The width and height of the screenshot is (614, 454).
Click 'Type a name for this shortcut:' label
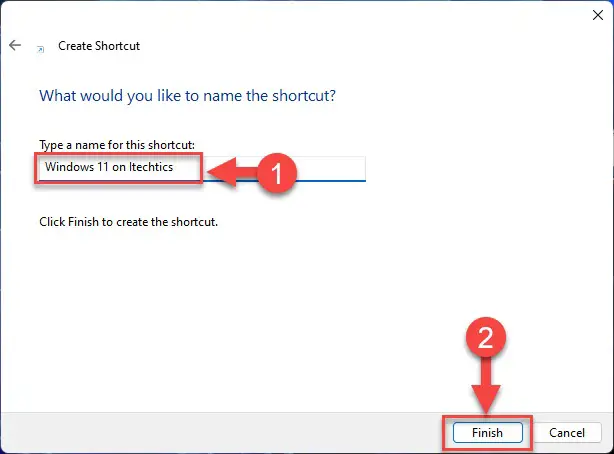[x=117, y=145]
